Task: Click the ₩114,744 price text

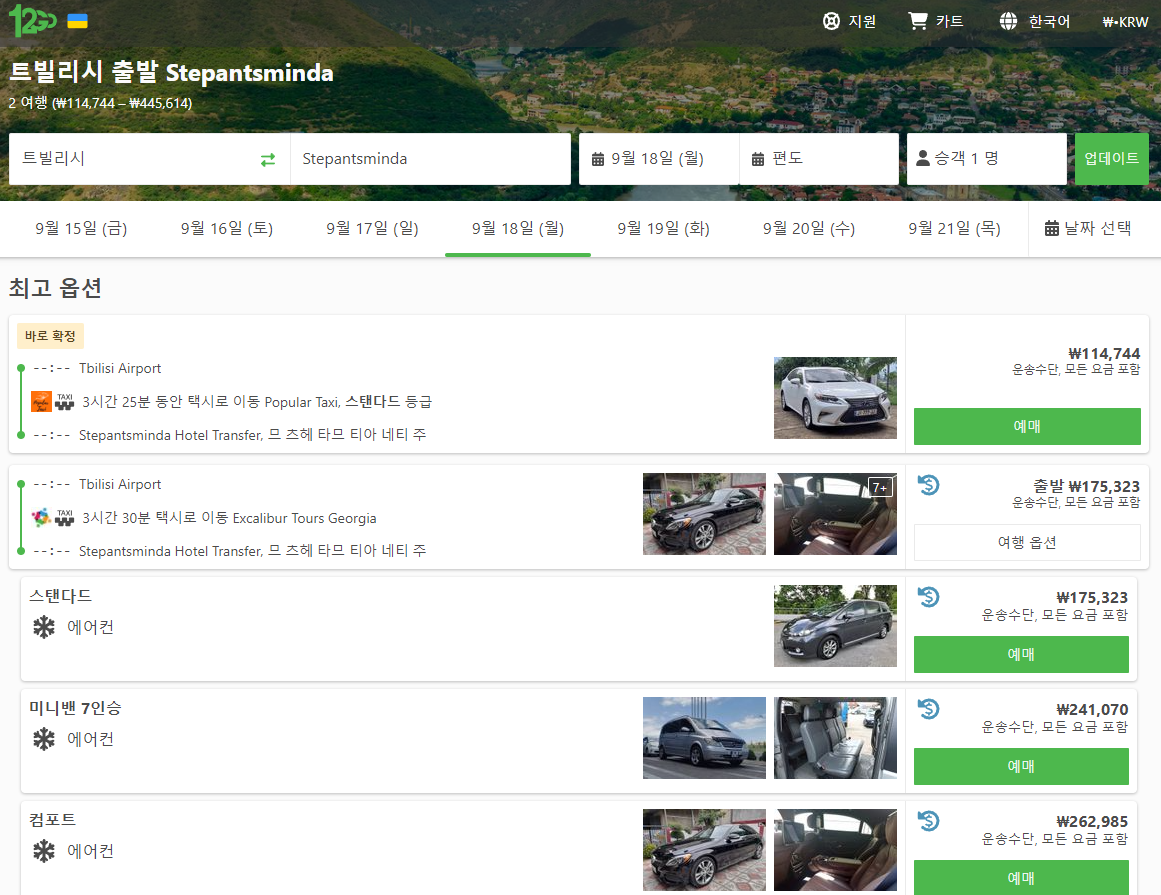Action: [x=1104, y=354]
